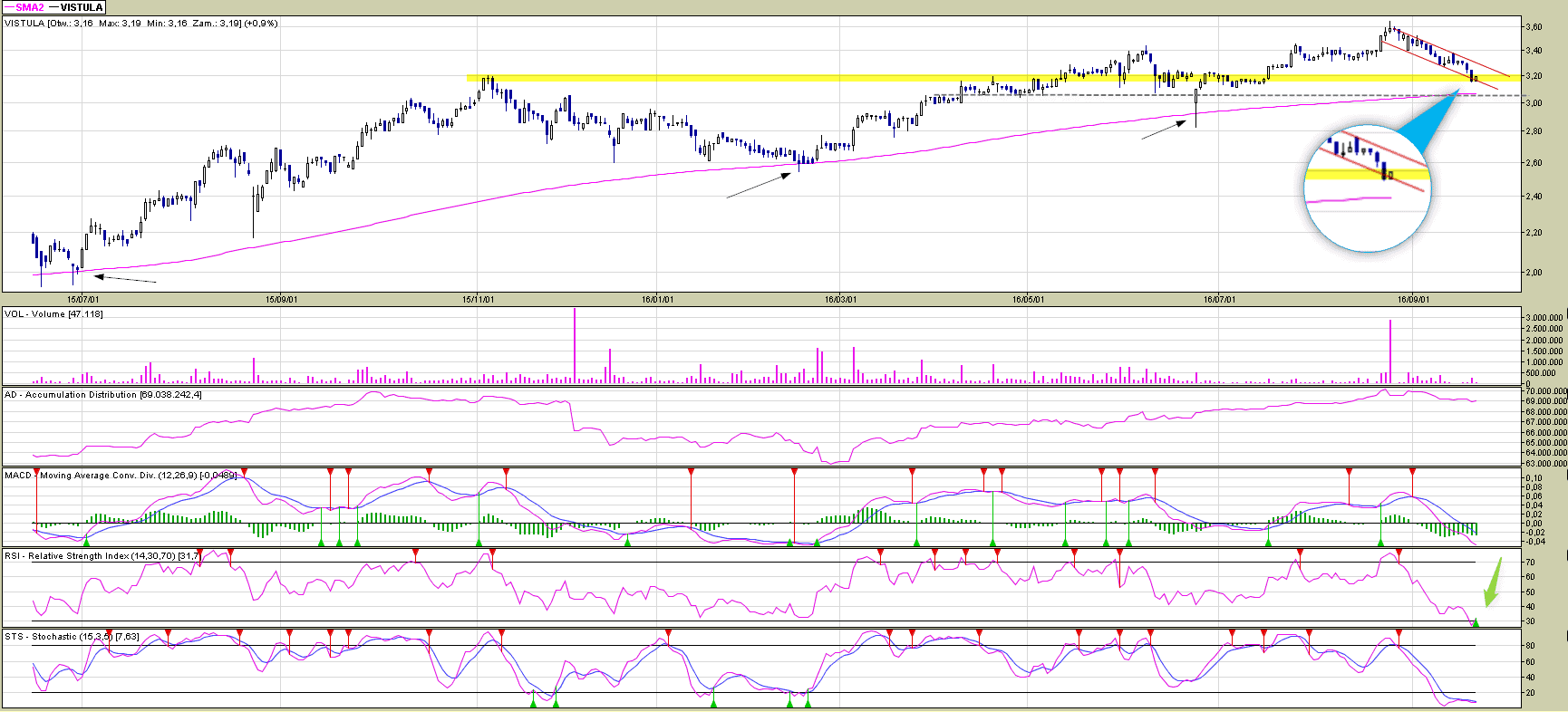
Task: Select the VISTULA legend entry
Action: click(77, 7)
